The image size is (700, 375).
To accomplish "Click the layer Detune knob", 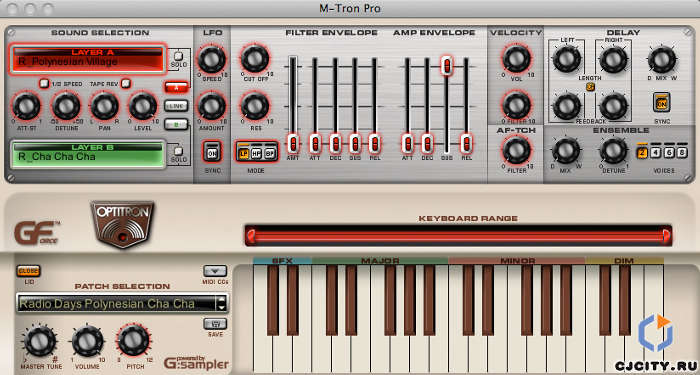I will [66, 106].
